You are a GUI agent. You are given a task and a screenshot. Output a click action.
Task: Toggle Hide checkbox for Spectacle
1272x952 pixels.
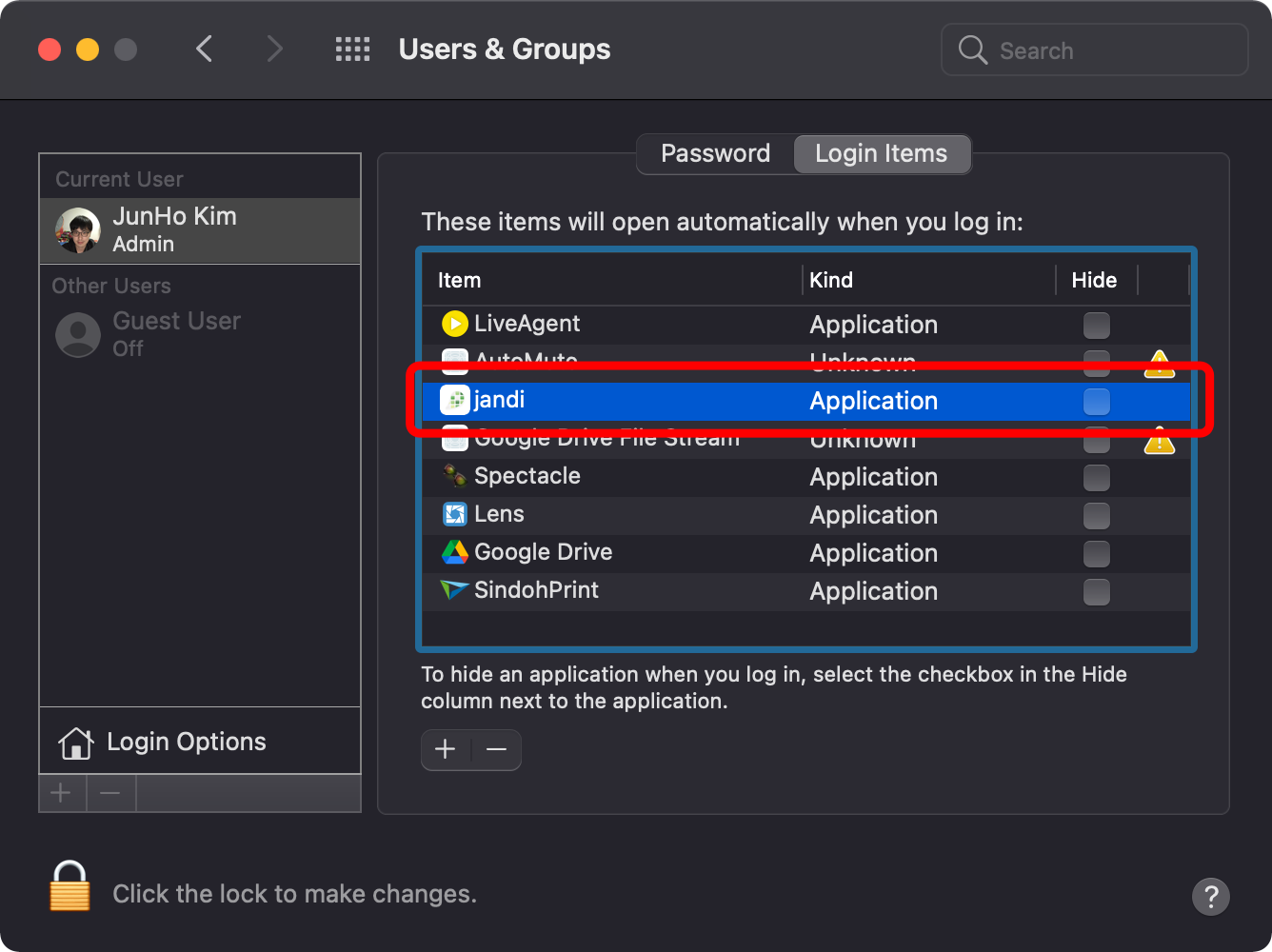(1097, 478)
